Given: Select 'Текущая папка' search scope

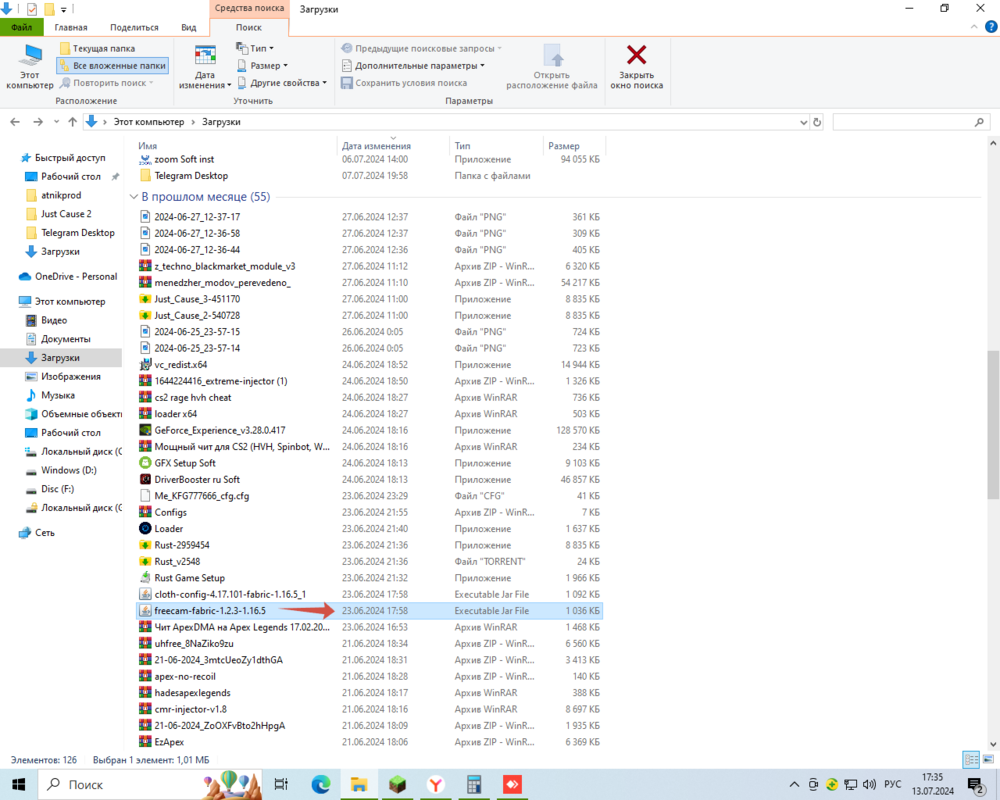Looking at the screenshot, I should (97, 48).
